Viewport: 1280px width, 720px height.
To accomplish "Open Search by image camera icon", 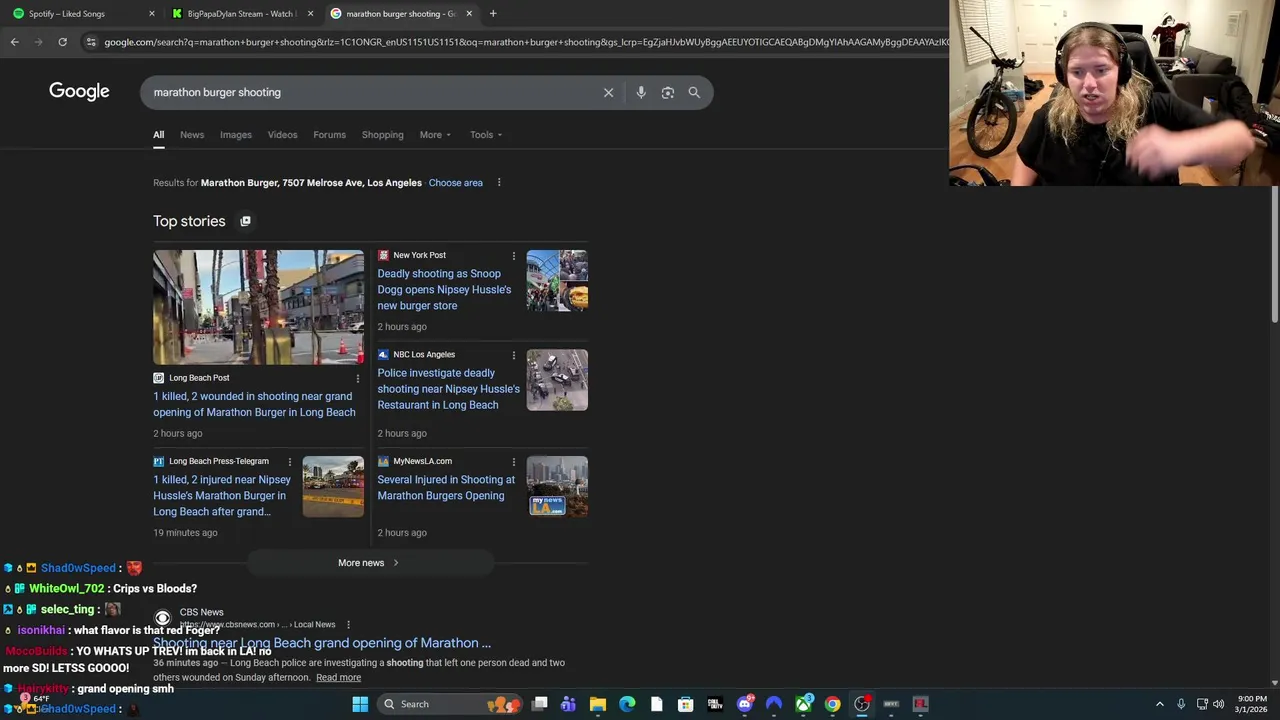I will tap(668, 92).
